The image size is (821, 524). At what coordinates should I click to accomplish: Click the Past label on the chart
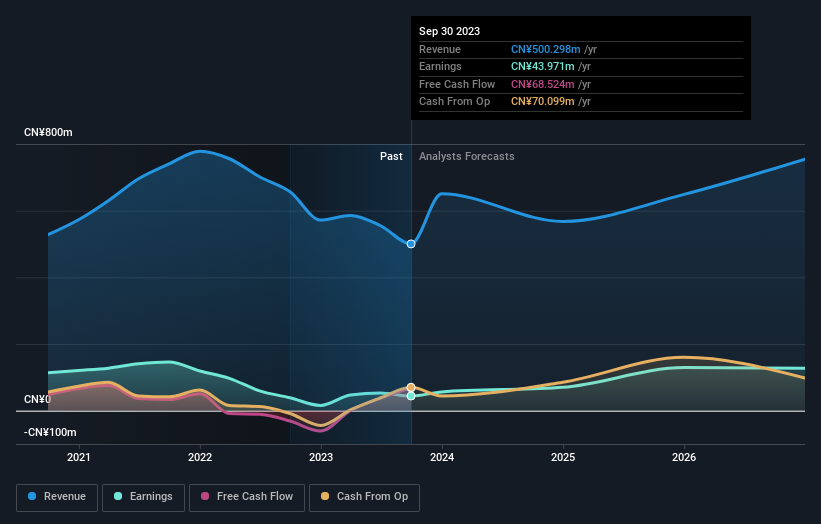[x=391, y=157]
